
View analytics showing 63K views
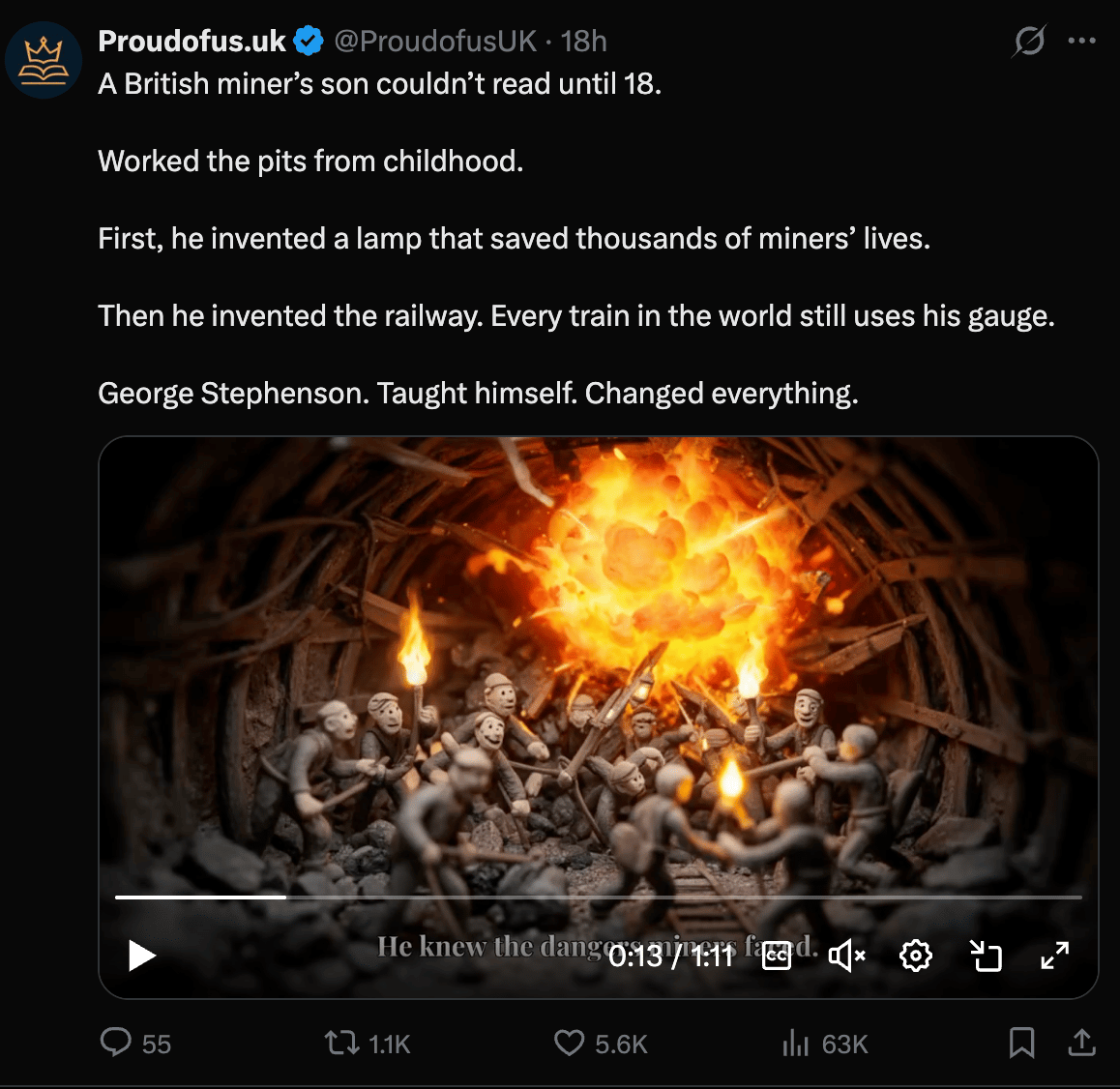coord(795,1043)
